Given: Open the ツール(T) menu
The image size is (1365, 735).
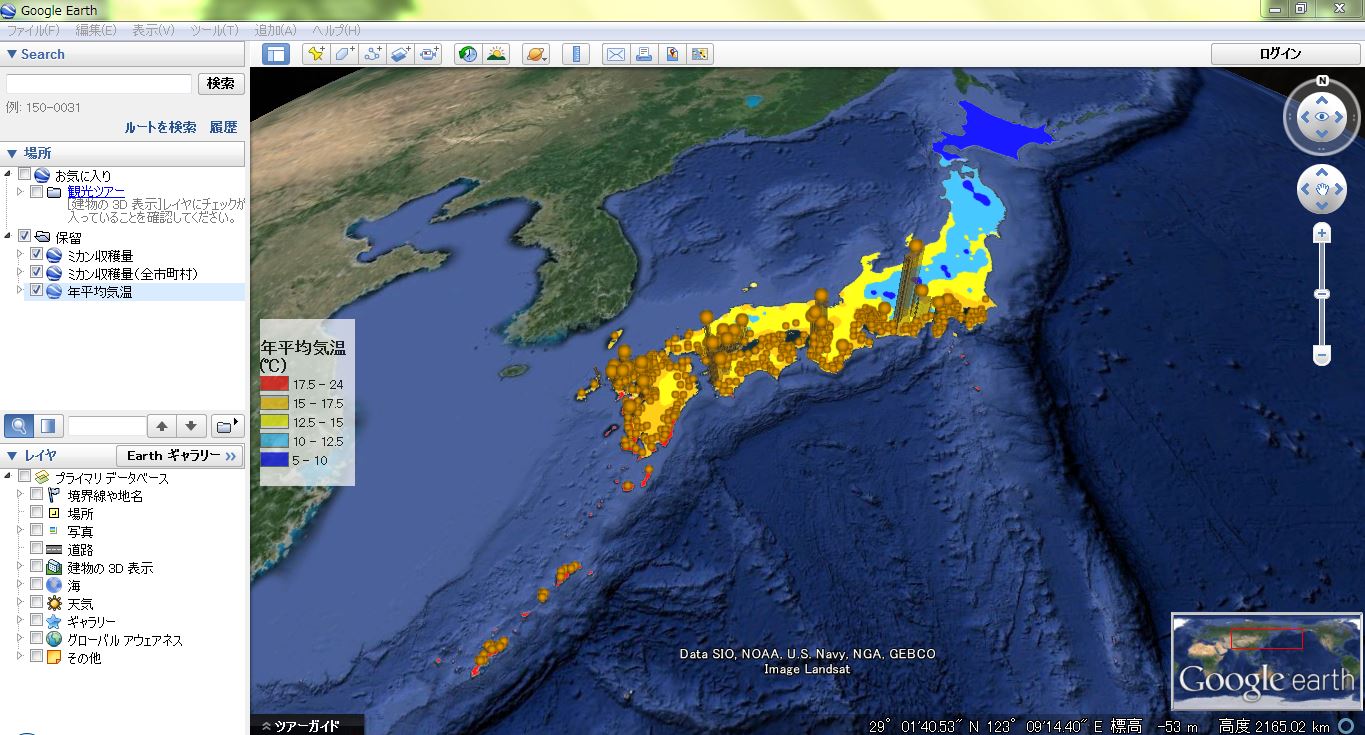Looking at the screenshot, I should pos(214,31).
